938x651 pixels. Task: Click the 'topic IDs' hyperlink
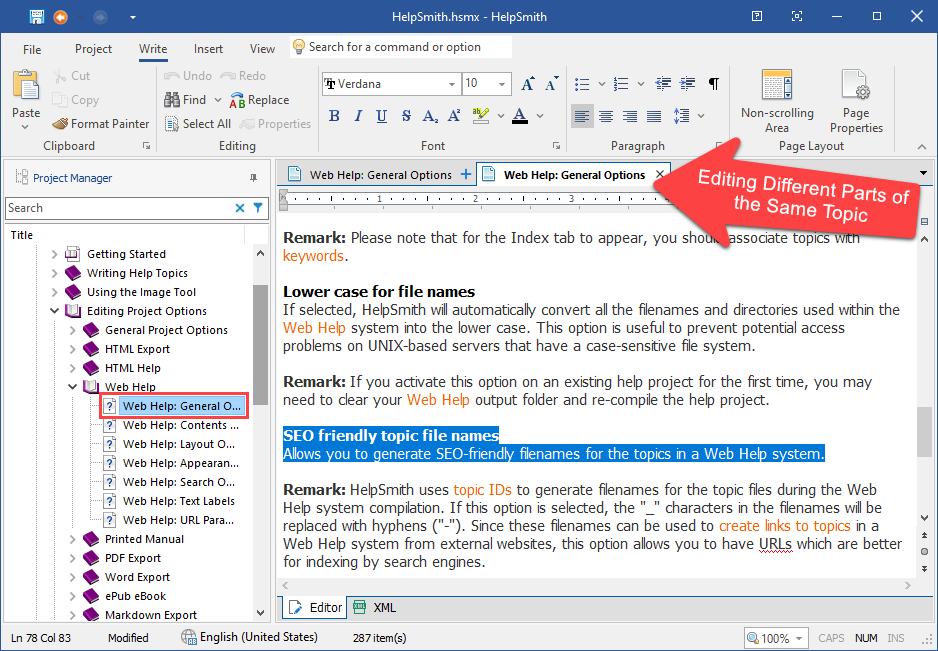(x=482, y=490)
